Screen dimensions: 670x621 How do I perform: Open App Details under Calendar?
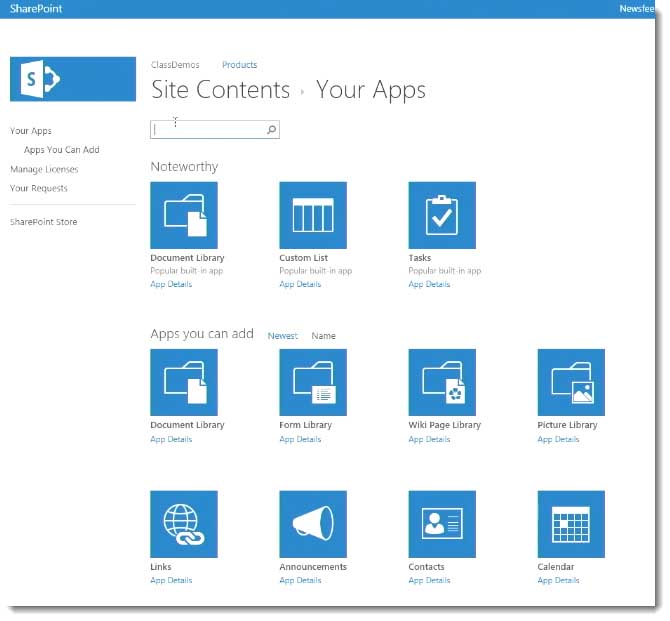[558, 580]
